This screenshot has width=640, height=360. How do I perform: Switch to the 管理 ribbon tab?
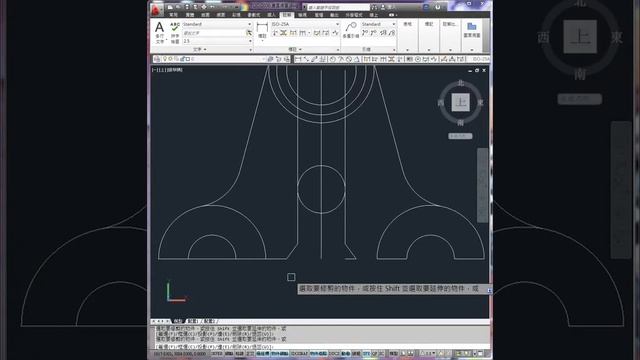pos(318,15)
